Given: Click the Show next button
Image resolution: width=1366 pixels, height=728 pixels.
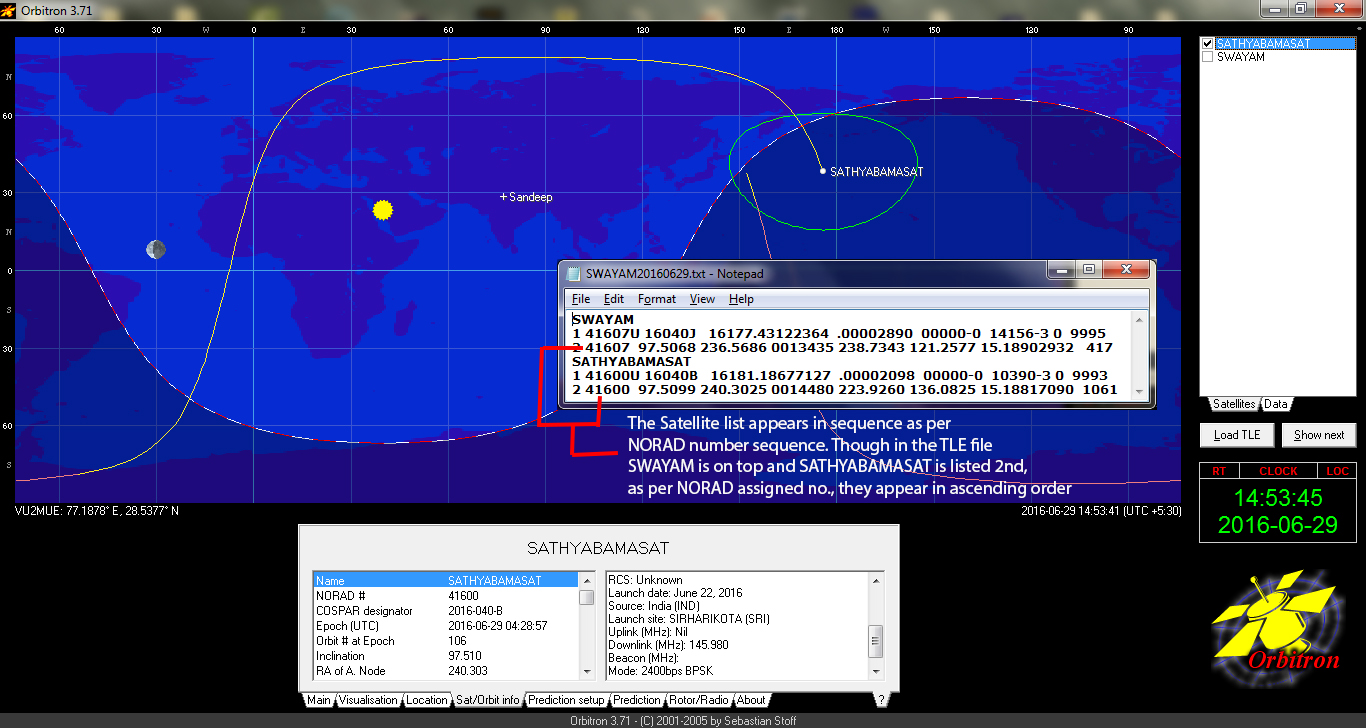Looking at the screenshot, I should [1319, 435].
